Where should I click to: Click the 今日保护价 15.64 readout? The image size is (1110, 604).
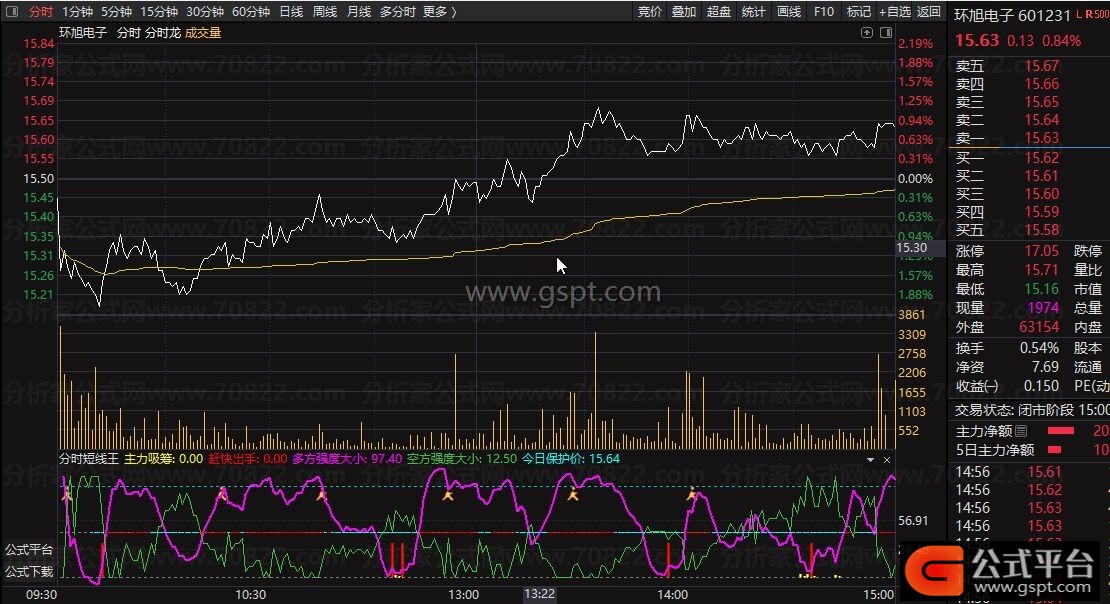point(571,459)
